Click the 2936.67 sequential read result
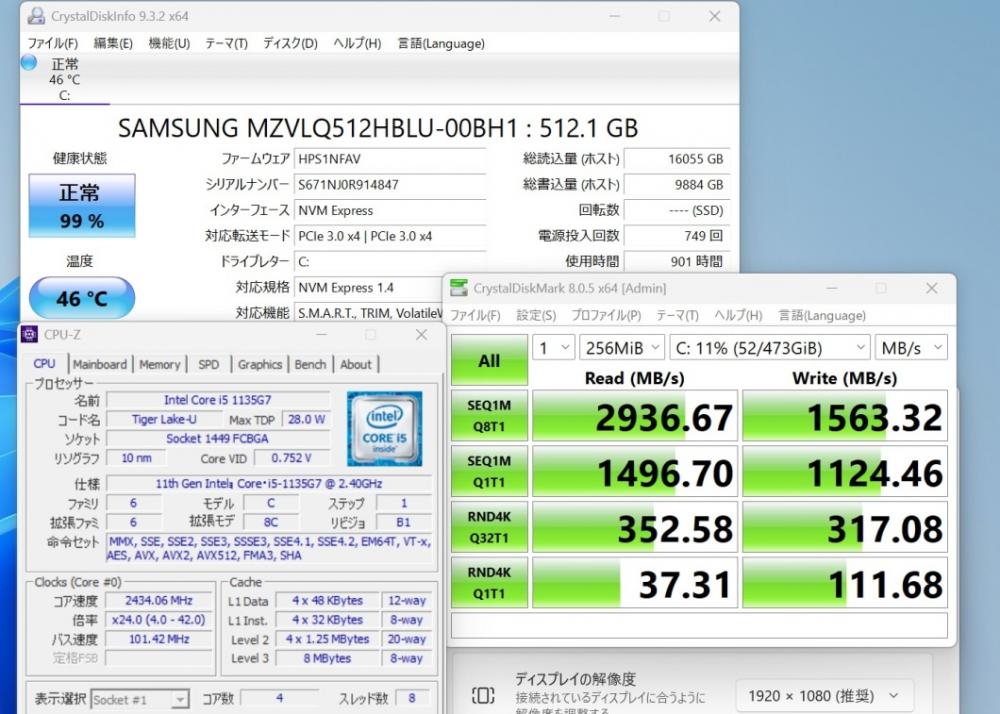This screenshot has width=1000, height=714. 635,416
